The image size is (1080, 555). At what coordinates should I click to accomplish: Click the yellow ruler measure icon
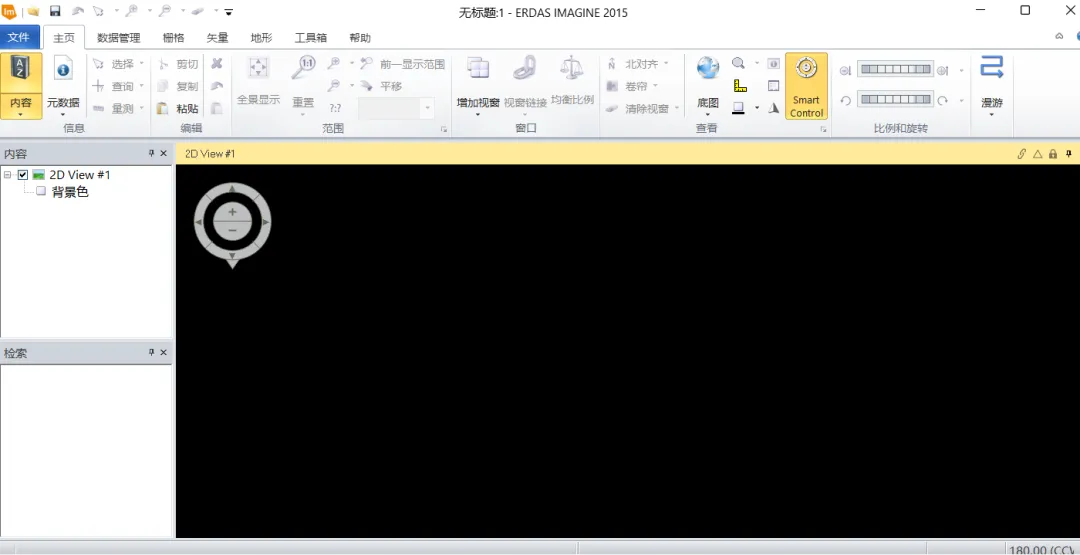coord(740,86)
